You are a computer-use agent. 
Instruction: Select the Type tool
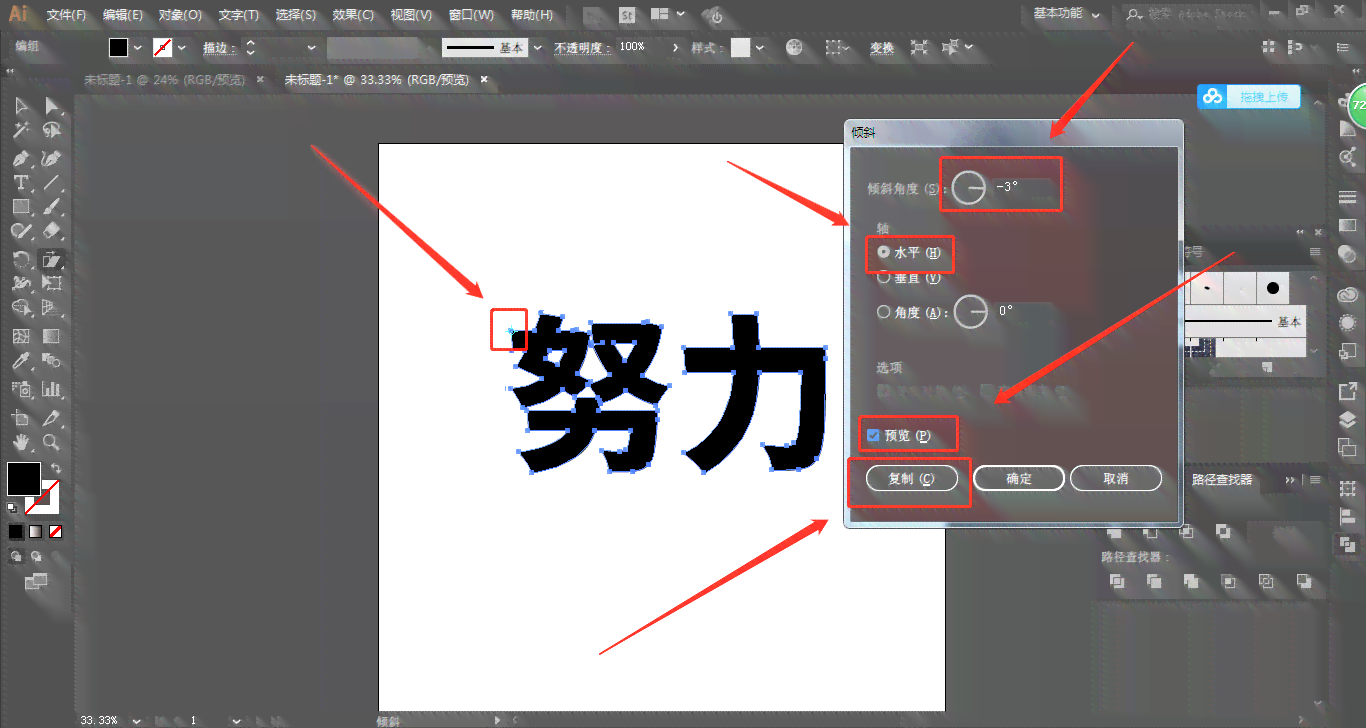(21, 183)
